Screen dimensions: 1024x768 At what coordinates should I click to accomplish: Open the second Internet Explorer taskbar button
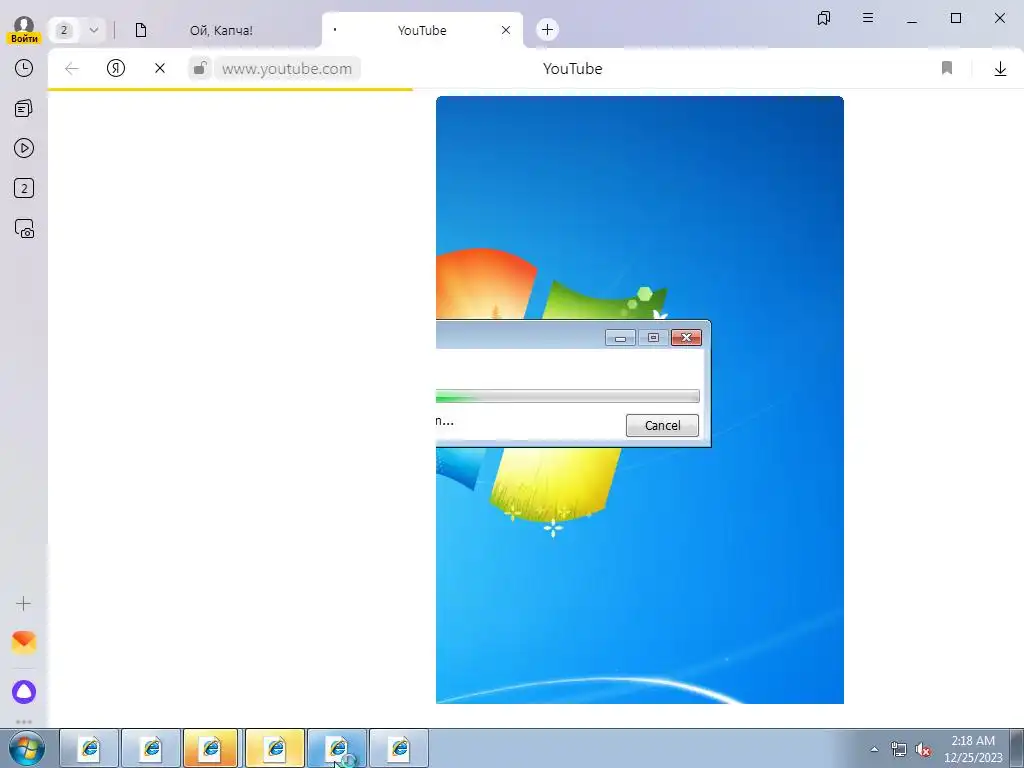[152, 748]
